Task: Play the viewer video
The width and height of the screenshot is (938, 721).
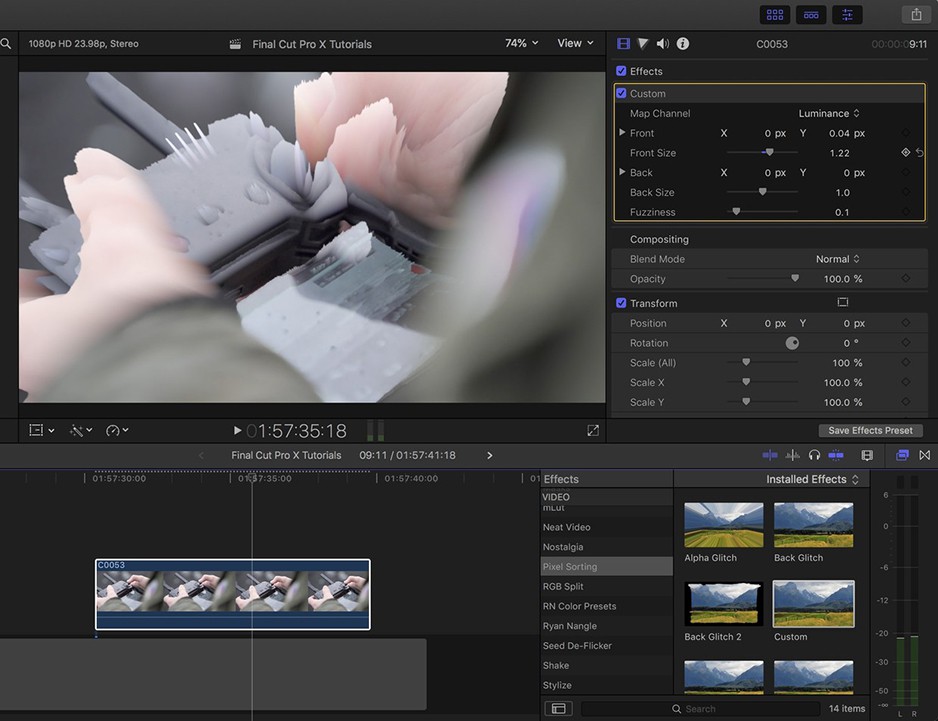Action: pos(237,431)
